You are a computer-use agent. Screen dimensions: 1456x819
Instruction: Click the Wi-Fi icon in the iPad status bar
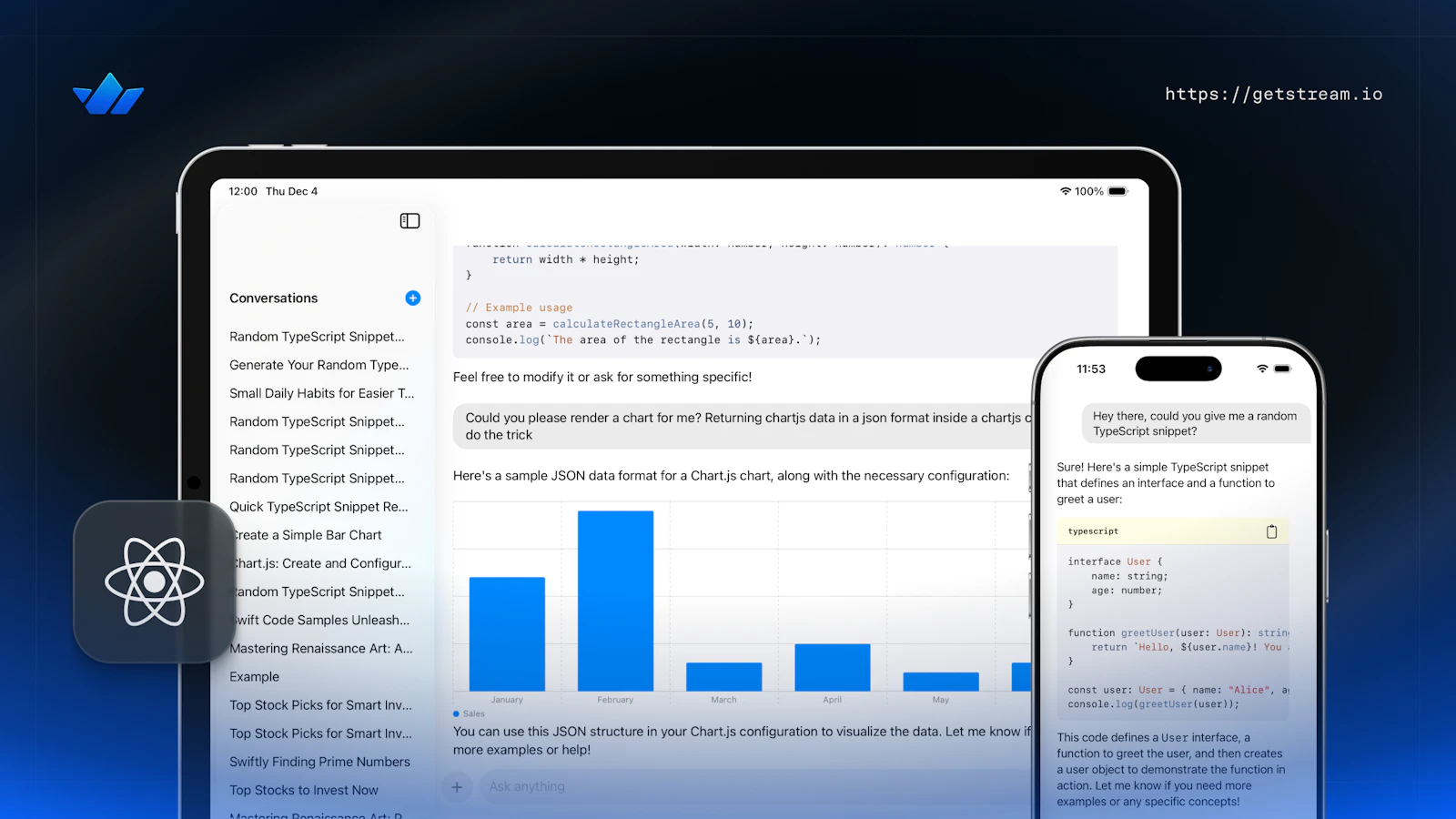[1065, 191]
